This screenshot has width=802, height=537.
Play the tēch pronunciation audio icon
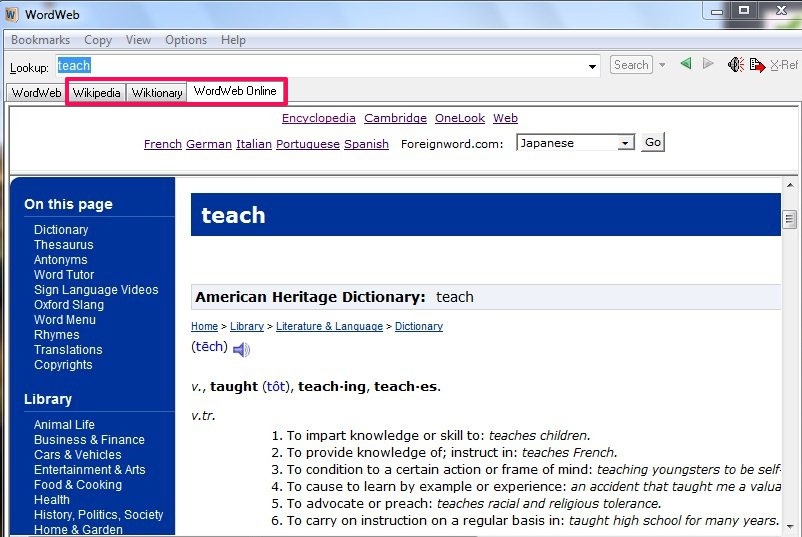tap(241, 349)
